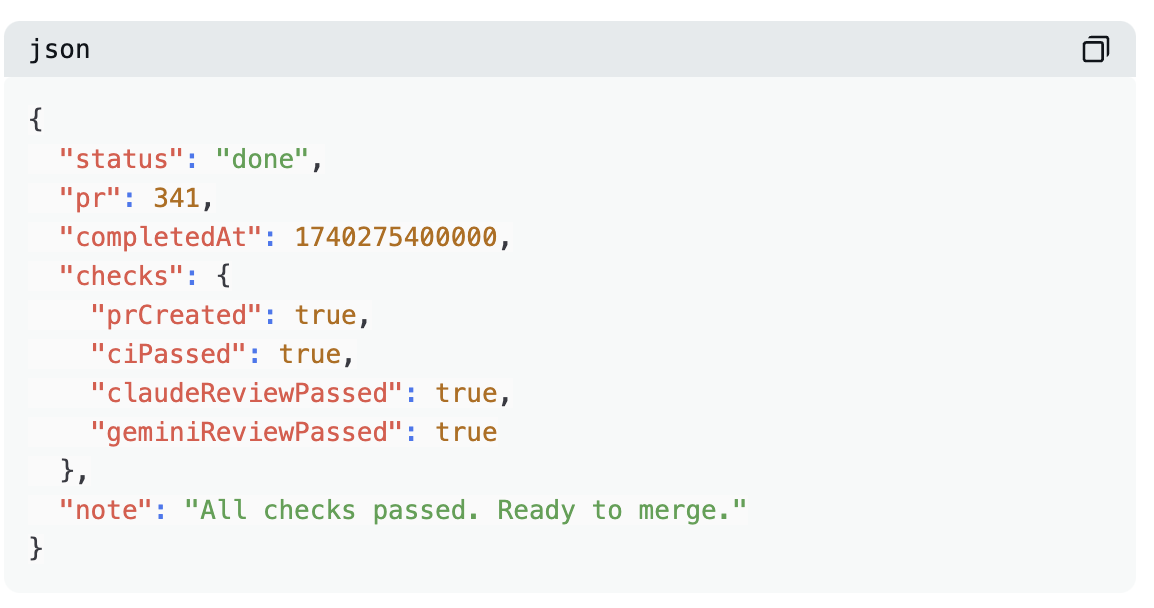Click the "pr" key
This screenshot has width=1154, height=608.
point(91,198)
